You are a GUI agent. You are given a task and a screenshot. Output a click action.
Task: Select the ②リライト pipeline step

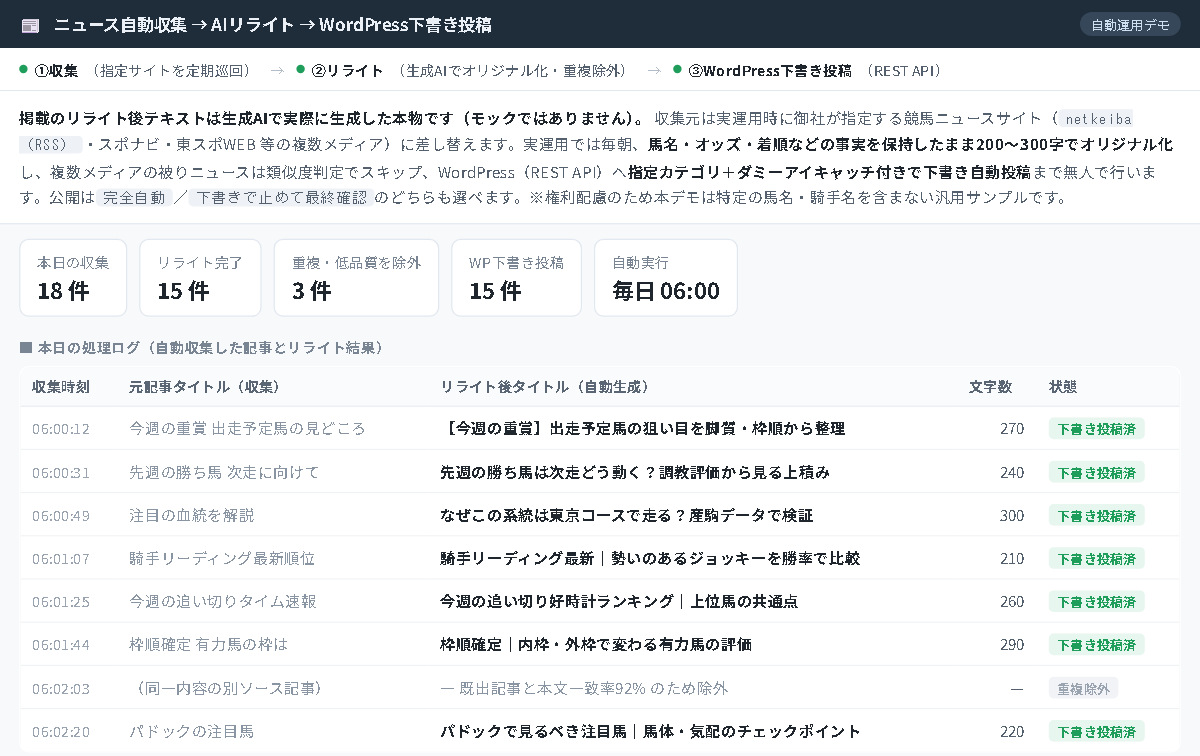[x=462, y=71]
